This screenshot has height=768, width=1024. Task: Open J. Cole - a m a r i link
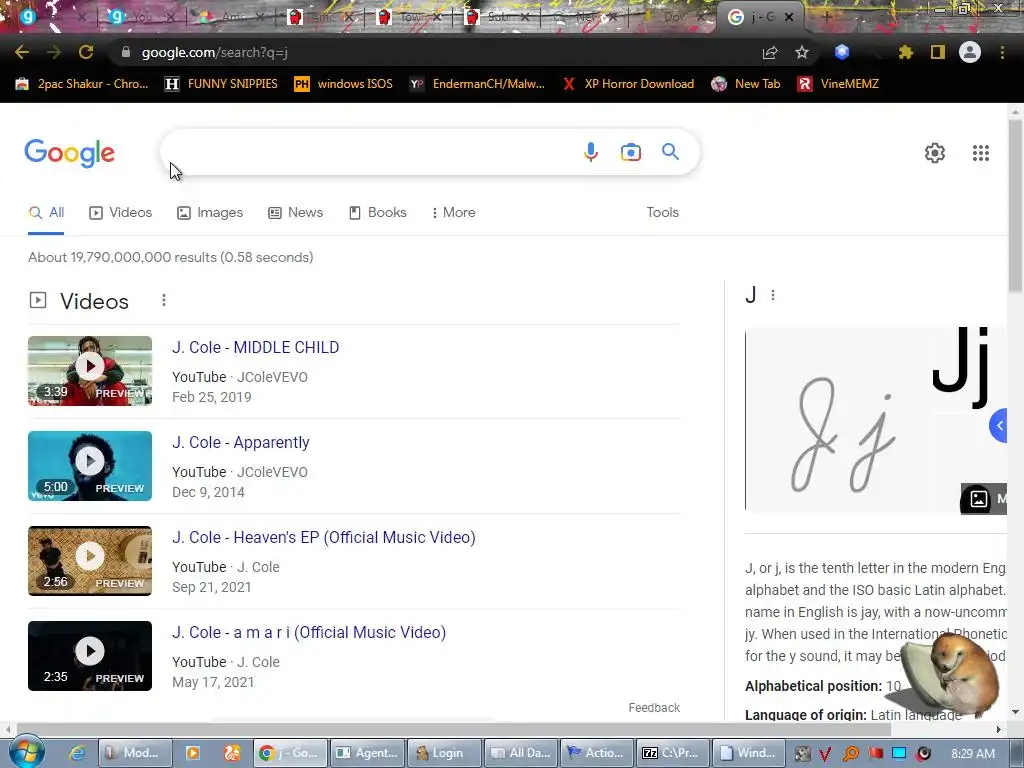(309, 632)
